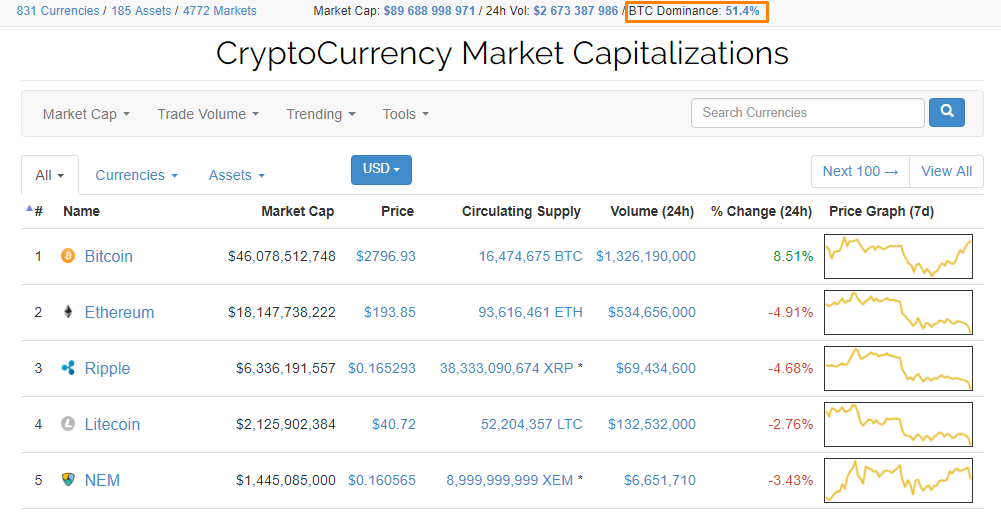Open the Ethereum name link
This screenshot has height=512, width=1001.
click(x=119, y=312)
